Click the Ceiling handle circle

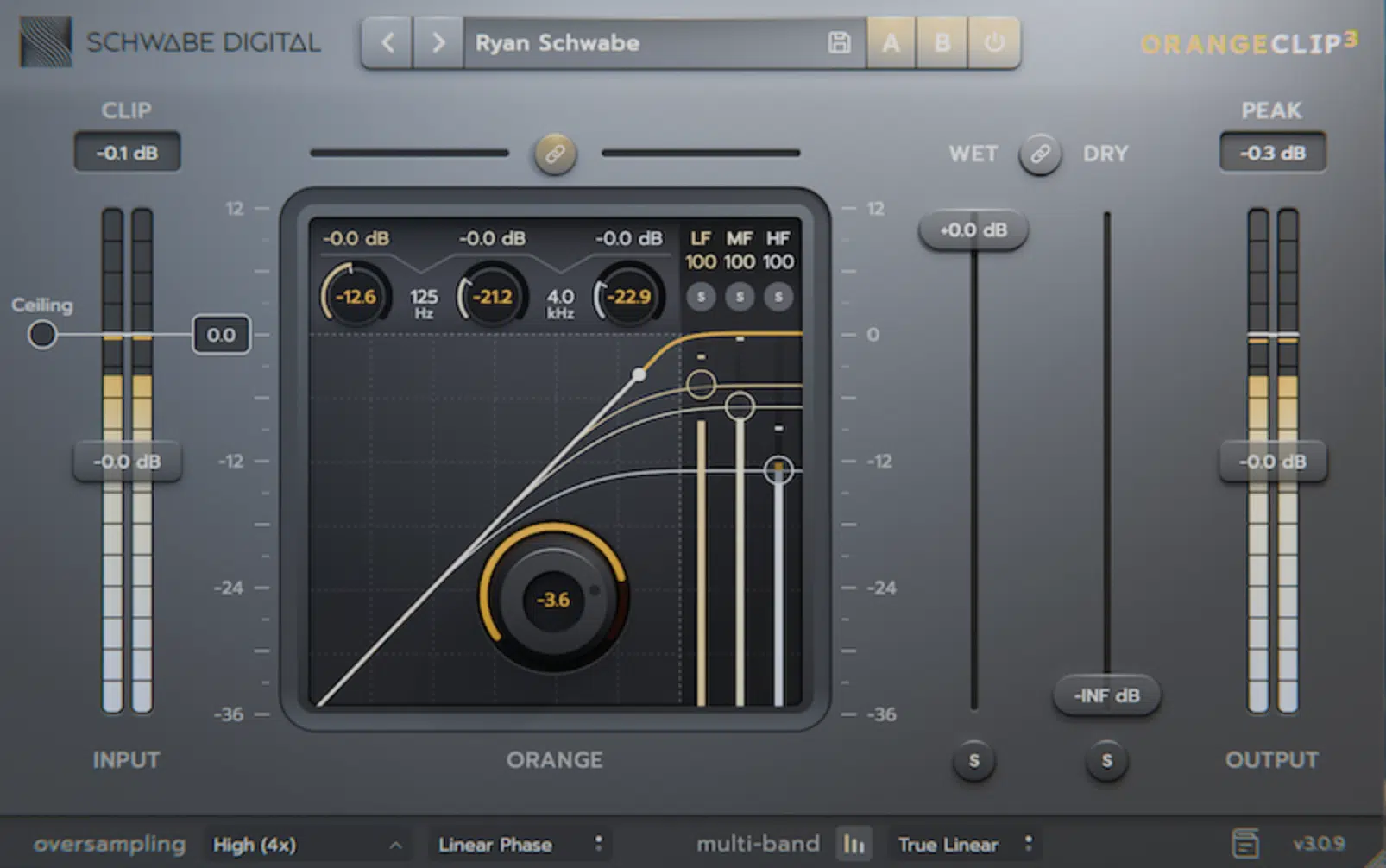pos(41,334)
